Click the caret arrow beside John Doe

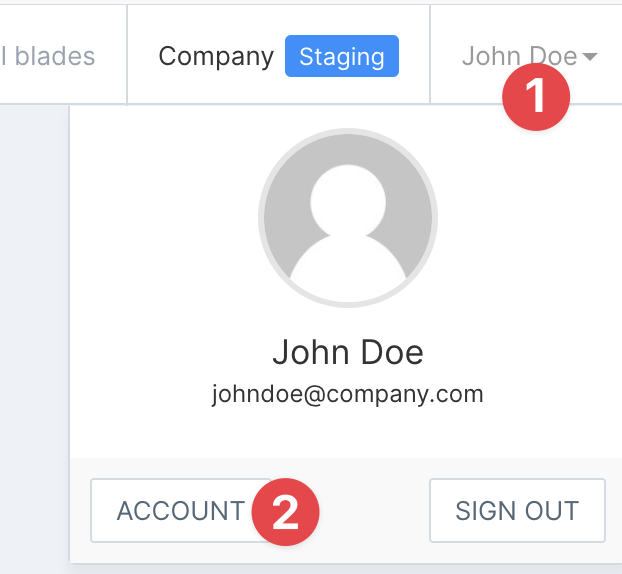click(589, 57)
